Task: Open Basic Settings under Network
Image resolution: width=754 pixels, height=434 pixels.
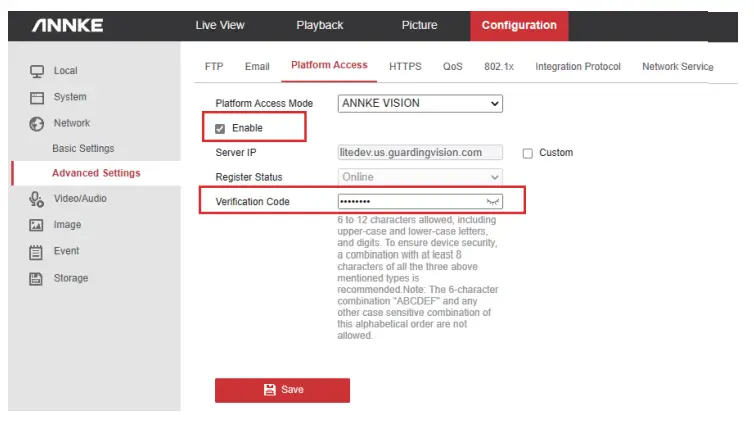Action: pyautogui.click(x=83, y=149)
